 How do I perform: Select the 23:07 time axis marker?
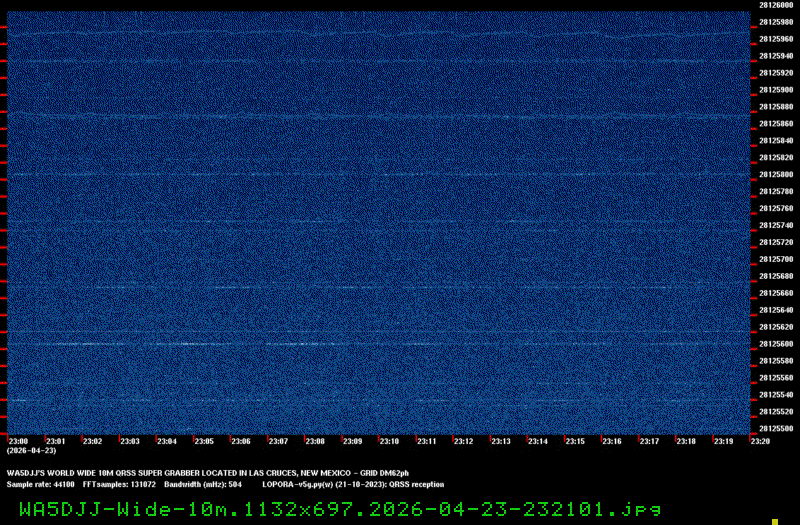278,441
